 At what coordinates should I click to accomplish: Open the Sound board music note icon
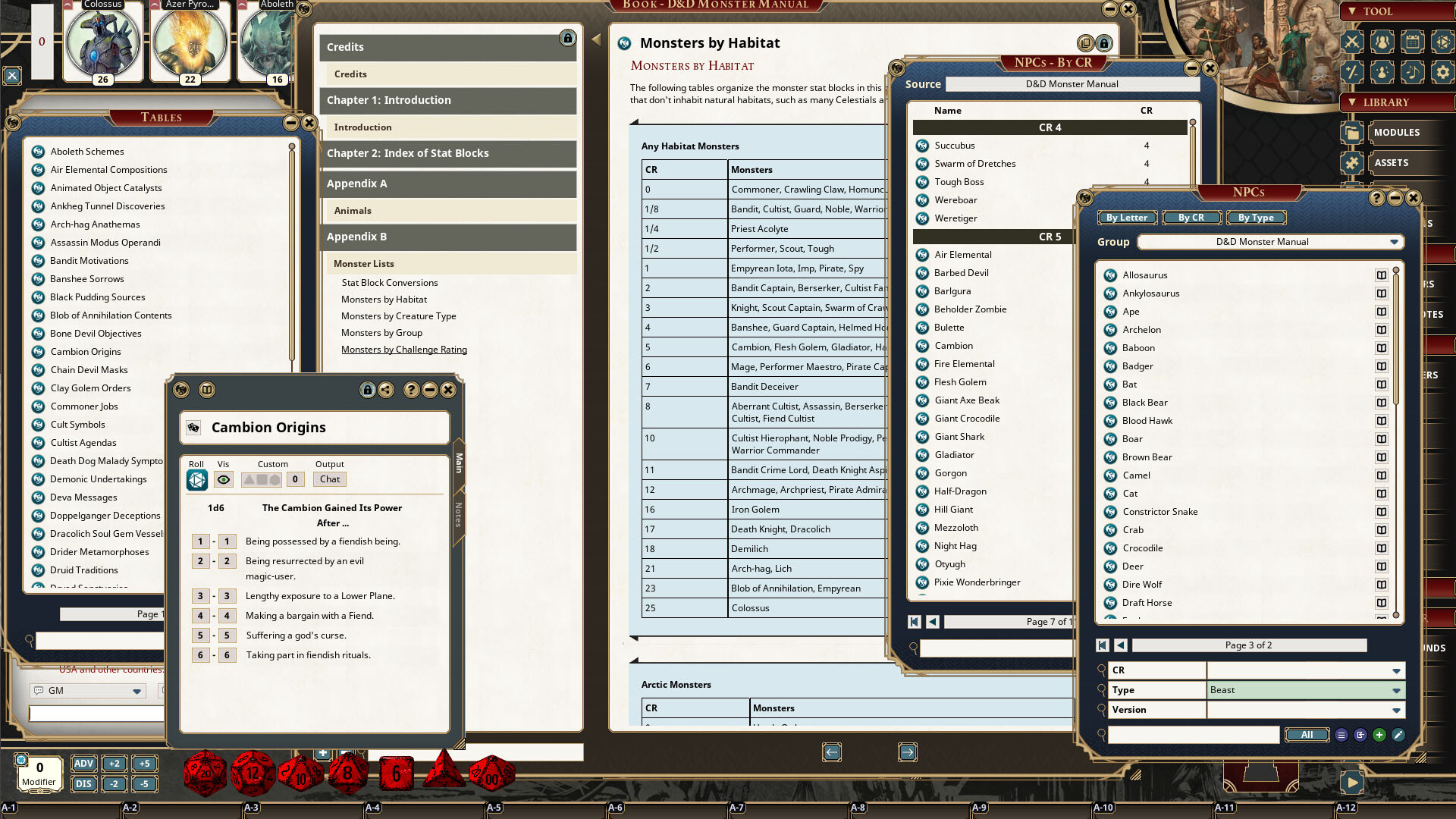[1412, 73]
